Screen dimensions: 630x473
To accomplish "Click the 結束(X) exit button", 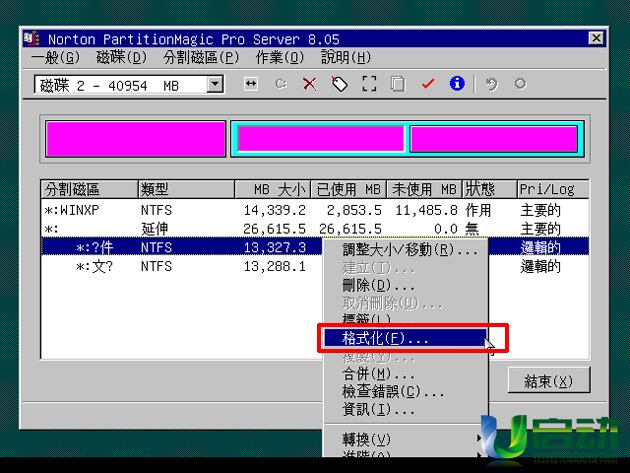I will pyautogui.click(x=549, y=382).
